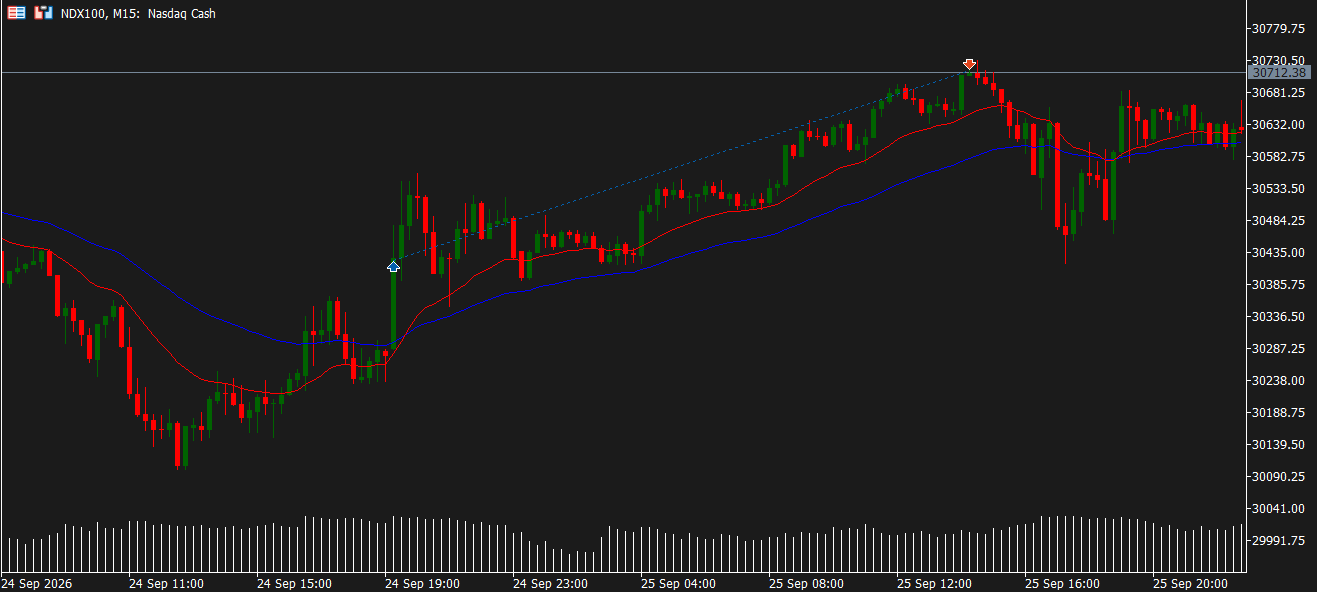This screenshot has height=592, width=1317.
Task: Click the 30139.50 price scale label
Action: click(x=1278, y=444)
